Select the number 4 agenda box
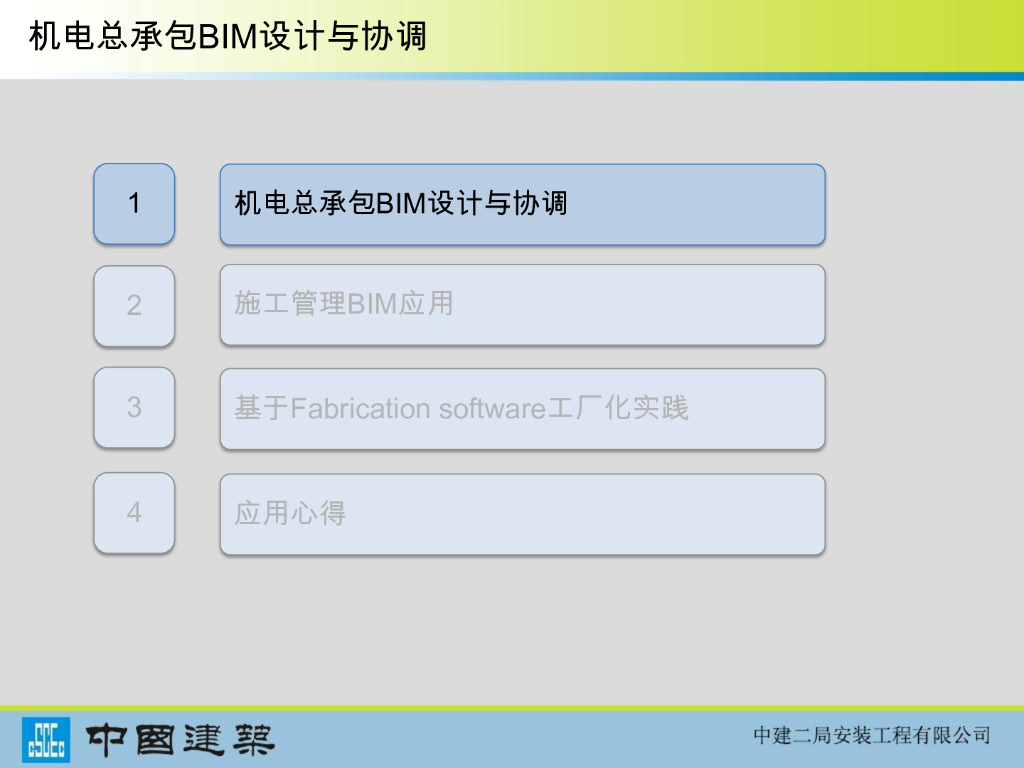This screenshot has height=768, width=1024. pyautogui.click(x=134, y=513)
